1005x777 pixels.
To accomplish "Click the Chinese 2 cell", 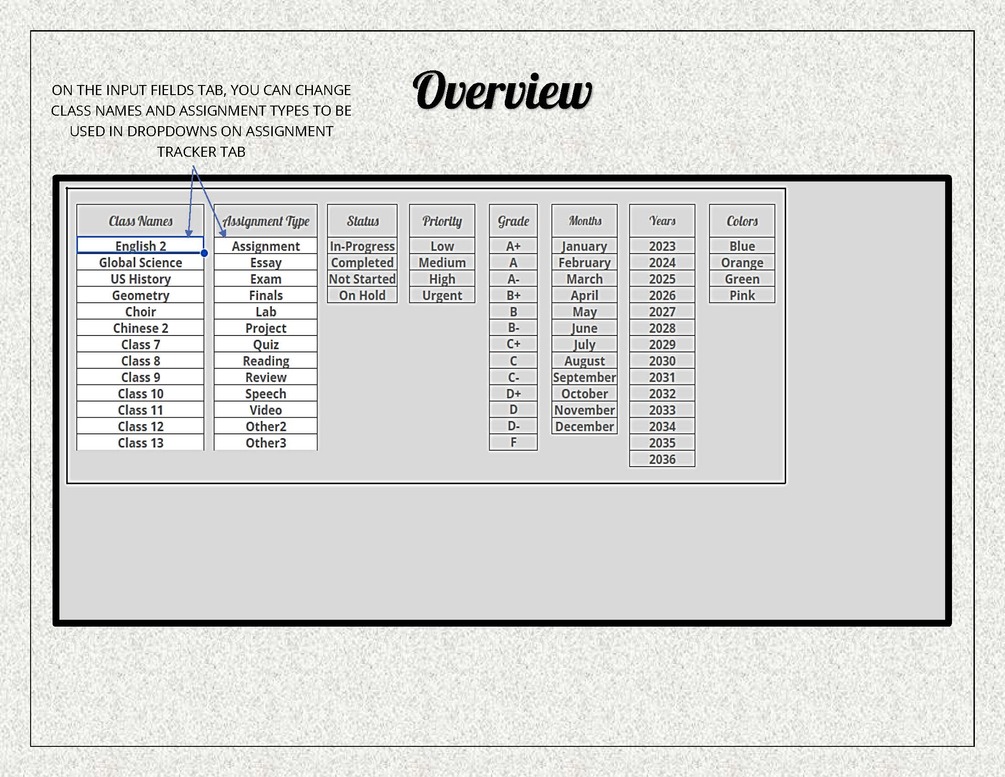I will click(x=140, y=328).
